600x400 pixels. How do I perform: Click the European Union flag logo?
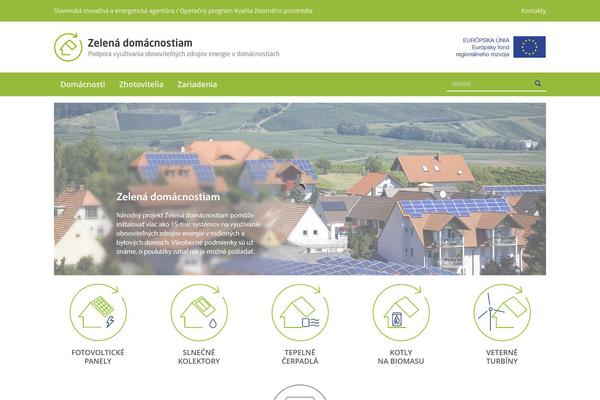coord(530,47)
